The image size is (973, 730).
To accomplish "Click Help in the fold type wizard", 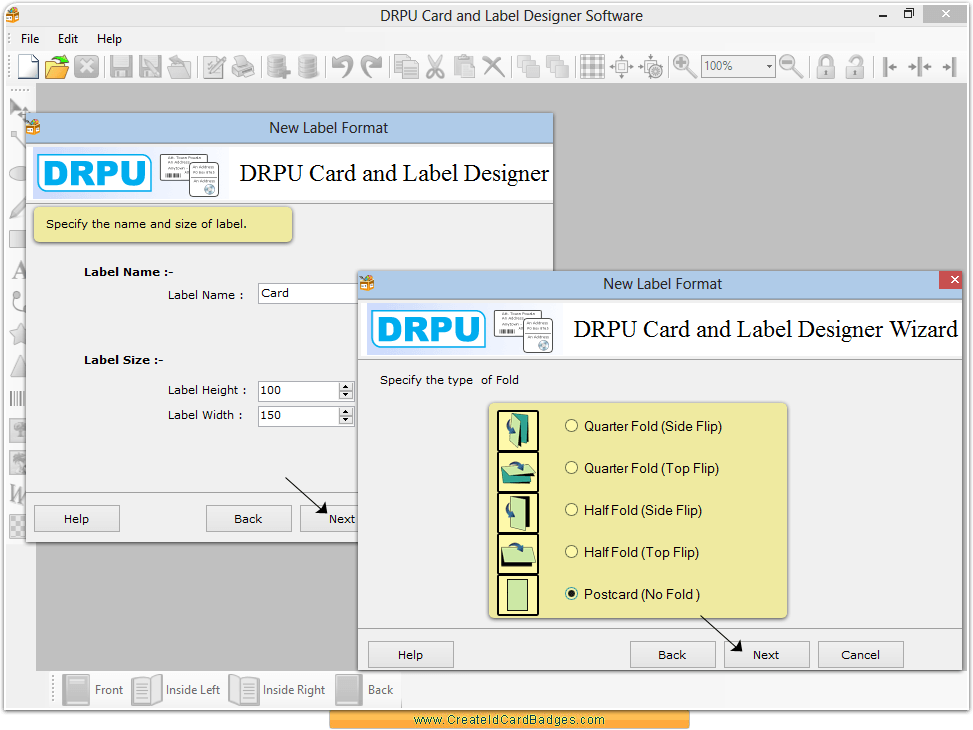I will [410, 655].
